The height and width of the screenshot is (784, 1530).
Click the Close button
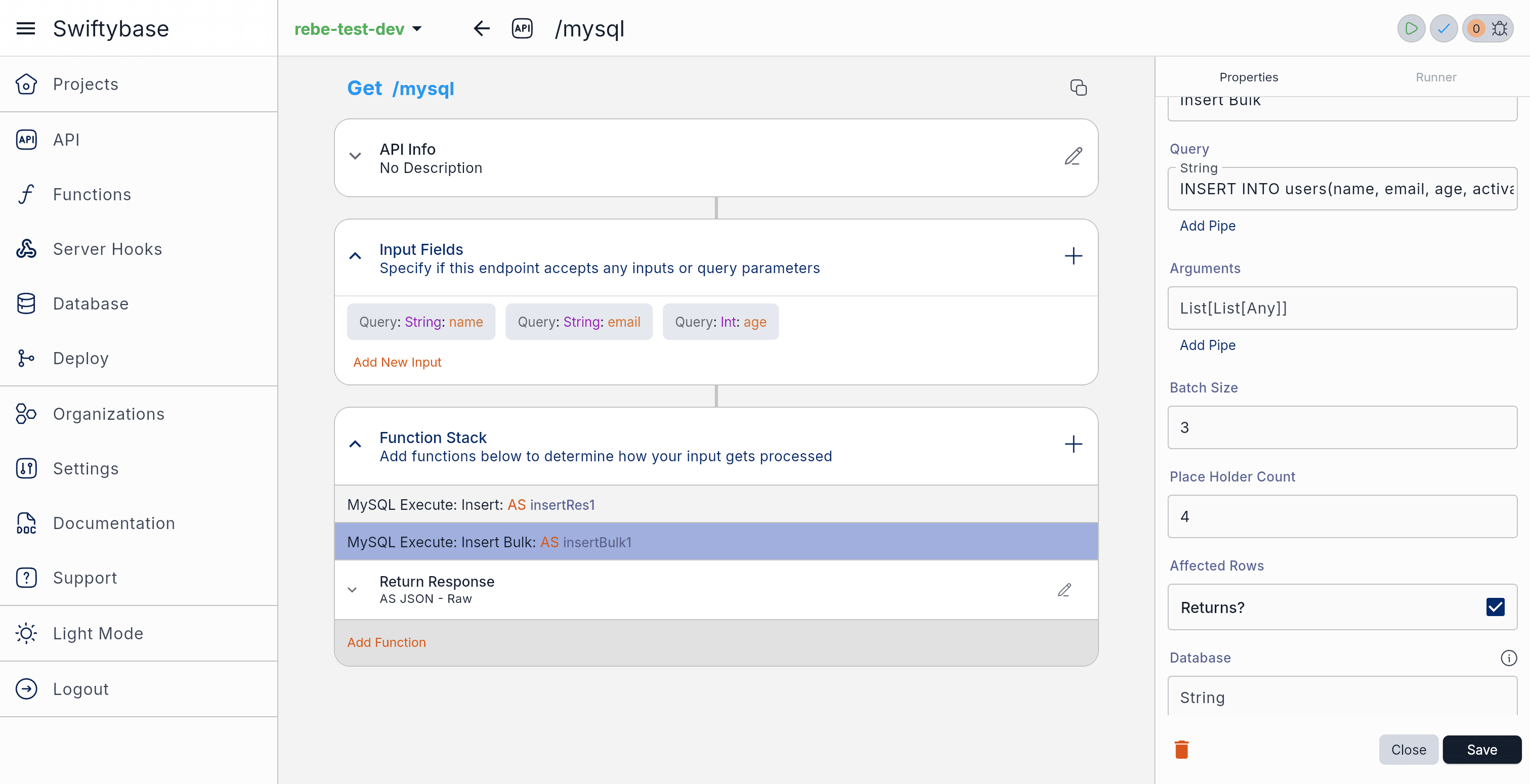point(1408,750)
